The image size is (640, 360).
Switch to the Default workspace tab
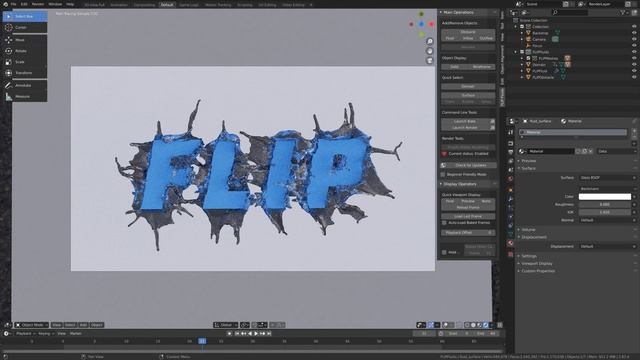(x=167, y=4)
